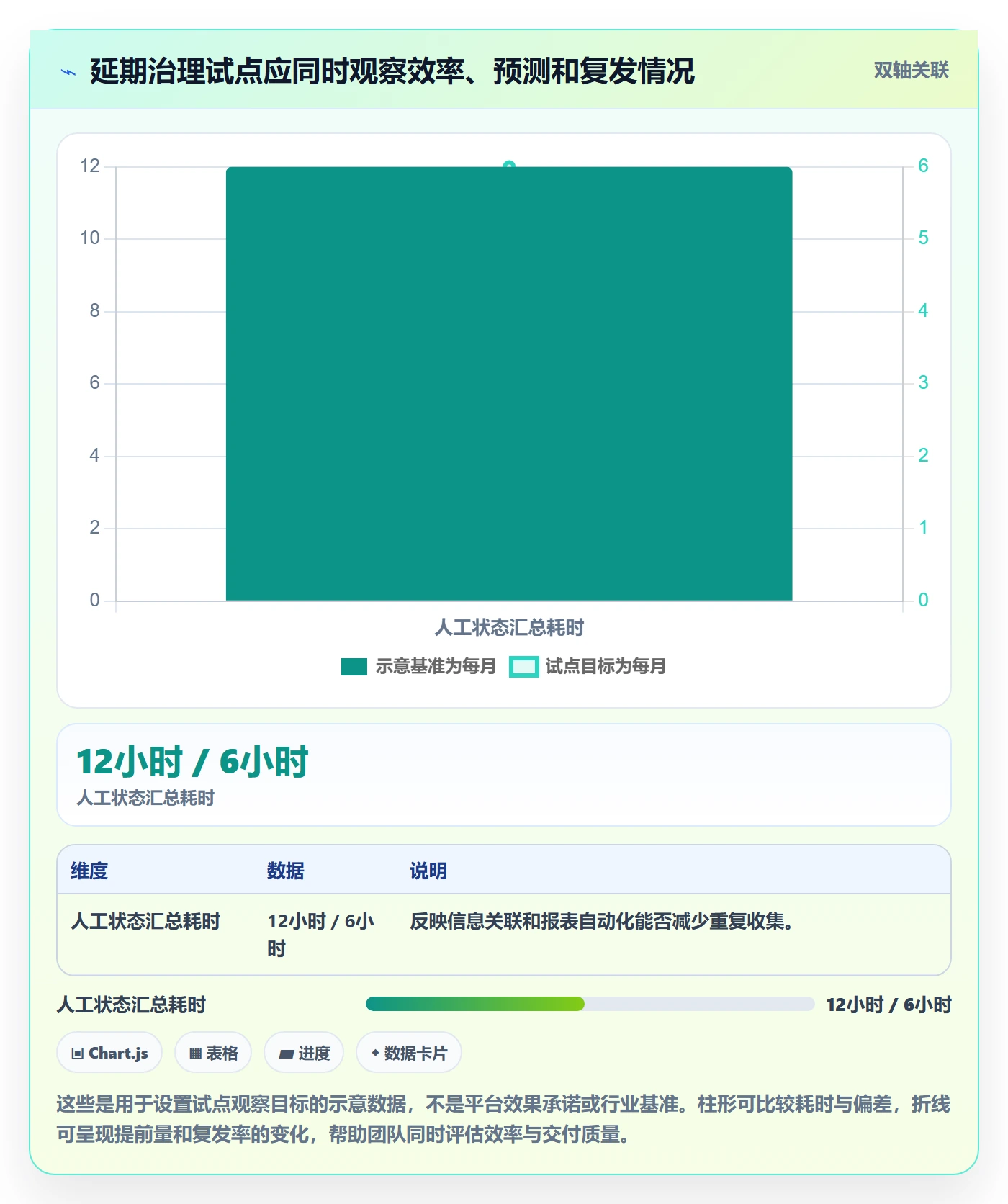Click the 说明 column header

[x=428, y=871]
